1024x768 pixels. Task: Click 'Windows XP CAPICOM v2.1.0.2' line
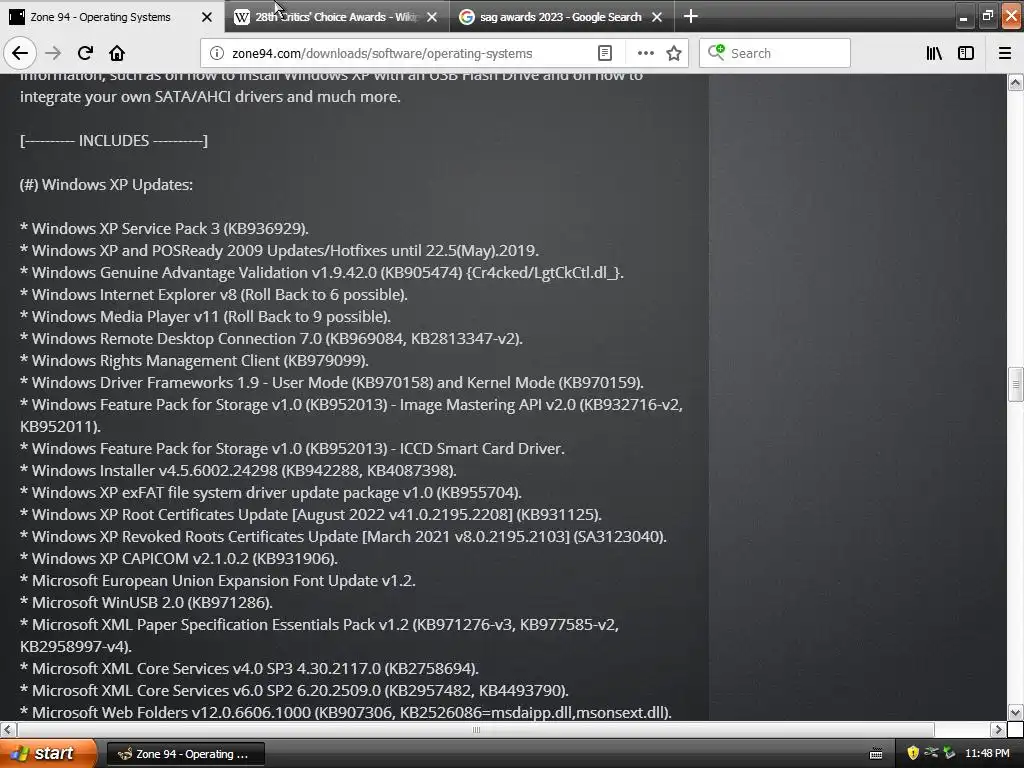click(x=178, y=558)
